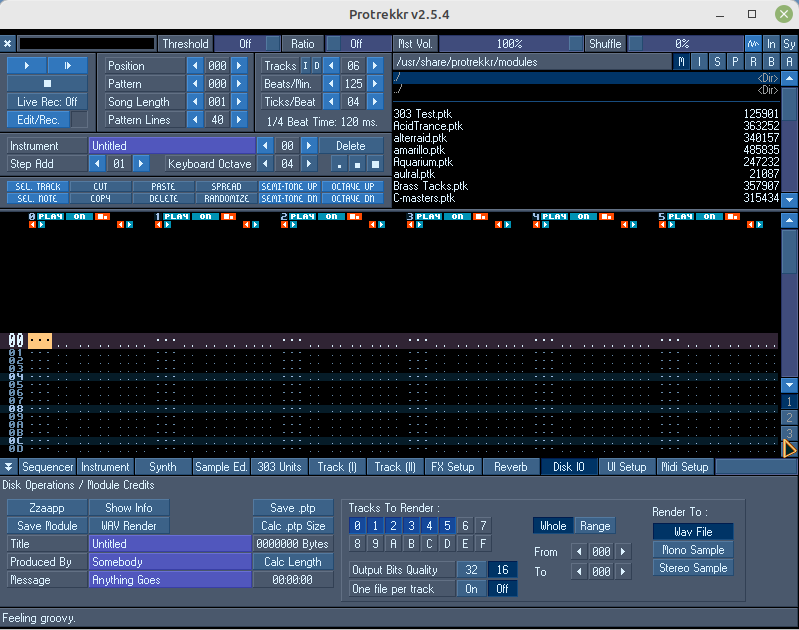
Task: Select the B file filter icon
Action: (771, 62)
